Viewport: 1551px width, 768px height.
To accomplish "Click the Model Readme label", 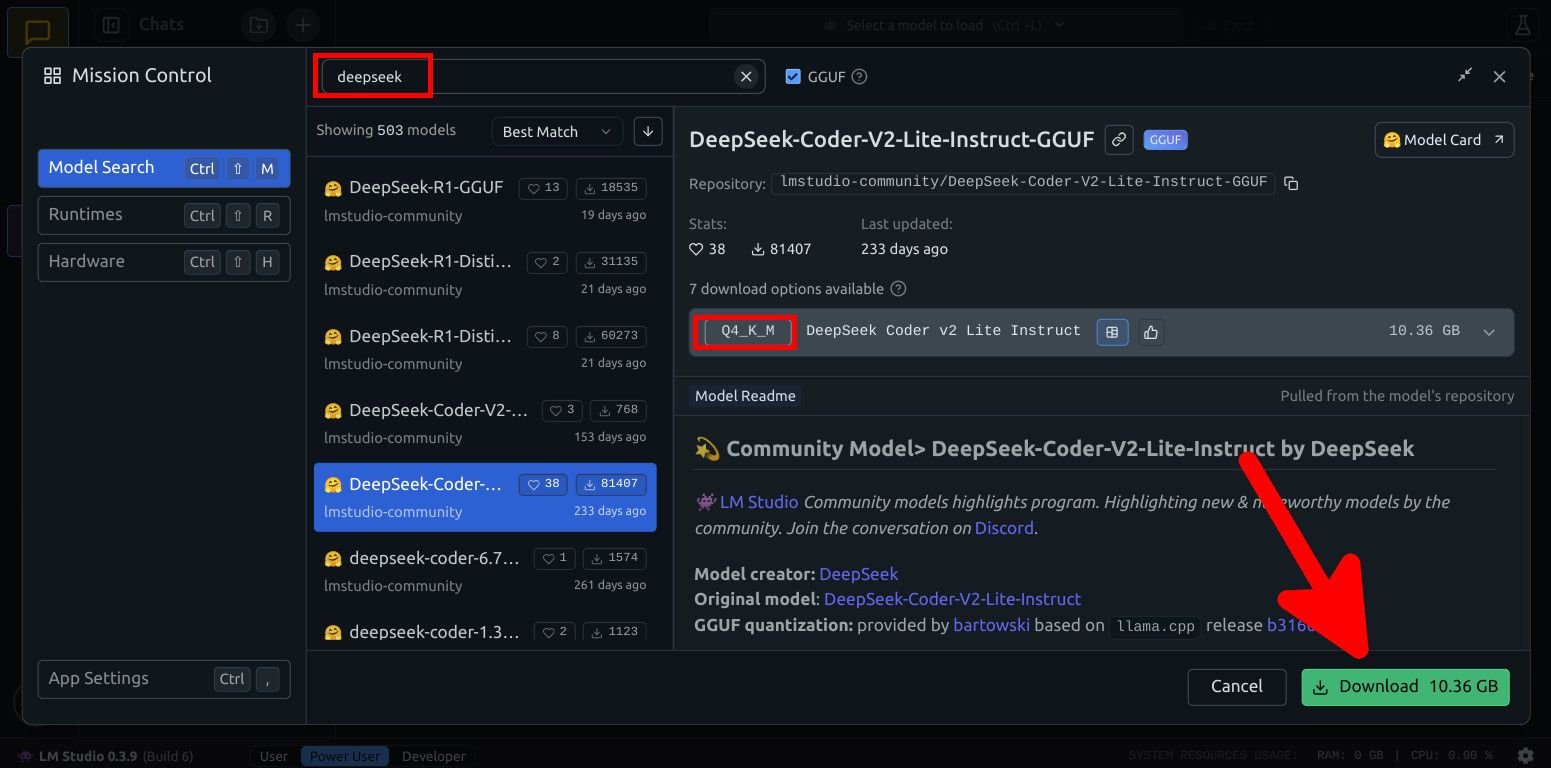I will 745,396.
